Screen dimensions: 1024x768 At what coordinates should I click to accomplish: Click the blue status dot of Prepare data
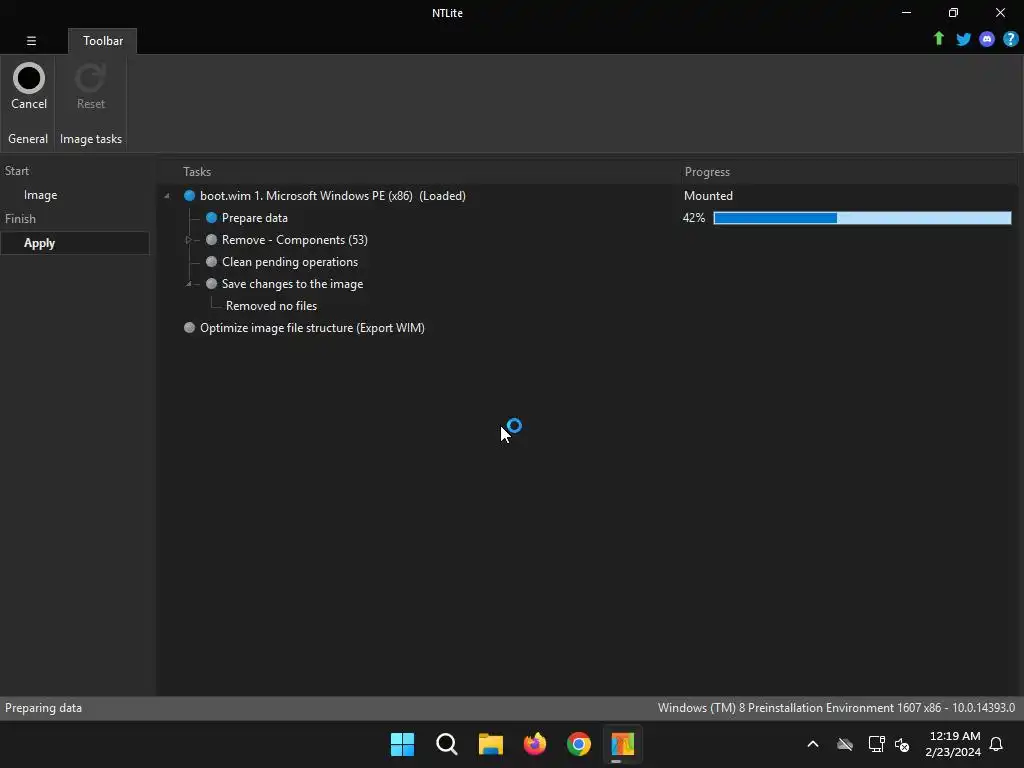pos(211,217)
